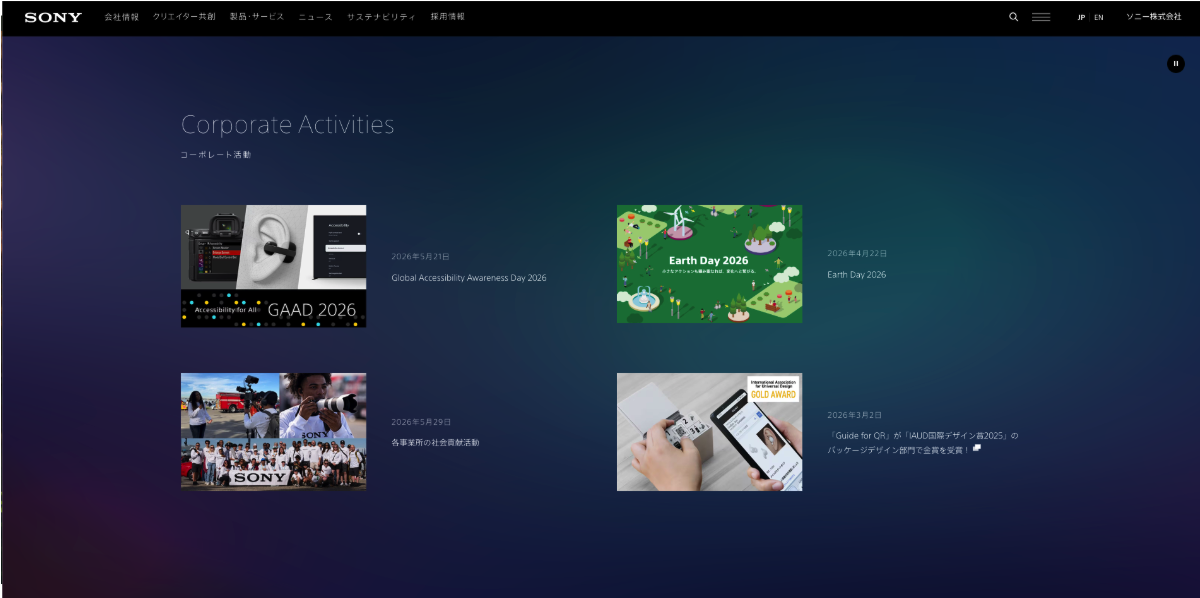Open GAAD 2026 thumbnail image
The width and height of the screenshot is (1200, 598).
[273, 266]
